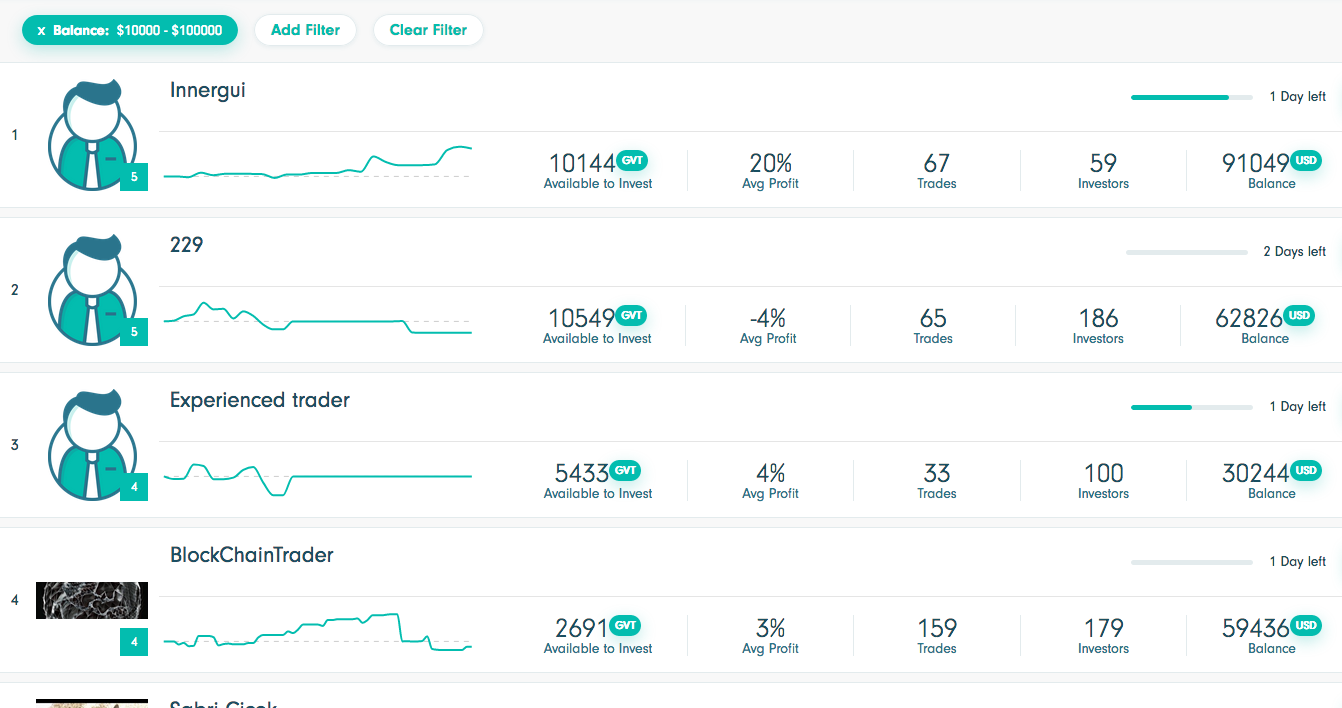Click the 229 level 5 badge

tap(134, 332)
